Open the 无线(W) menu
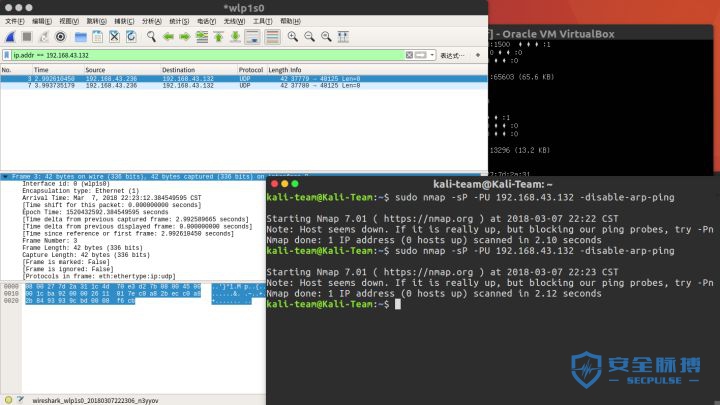720x405 pixels. coord(234,21)
